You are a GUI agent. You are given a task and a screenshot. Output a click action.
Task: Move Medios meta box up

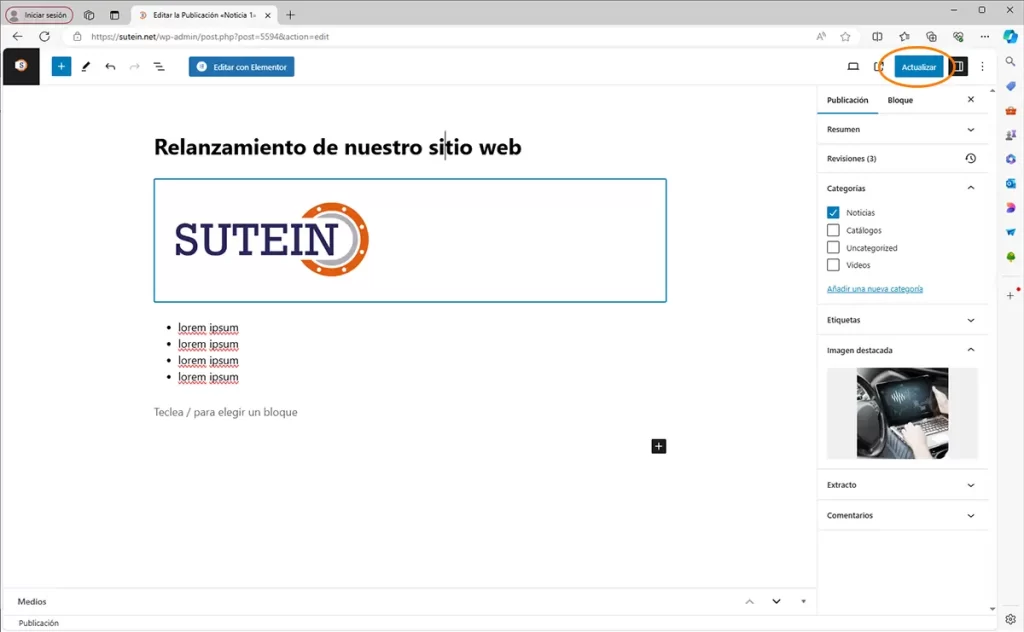[750, 601]
